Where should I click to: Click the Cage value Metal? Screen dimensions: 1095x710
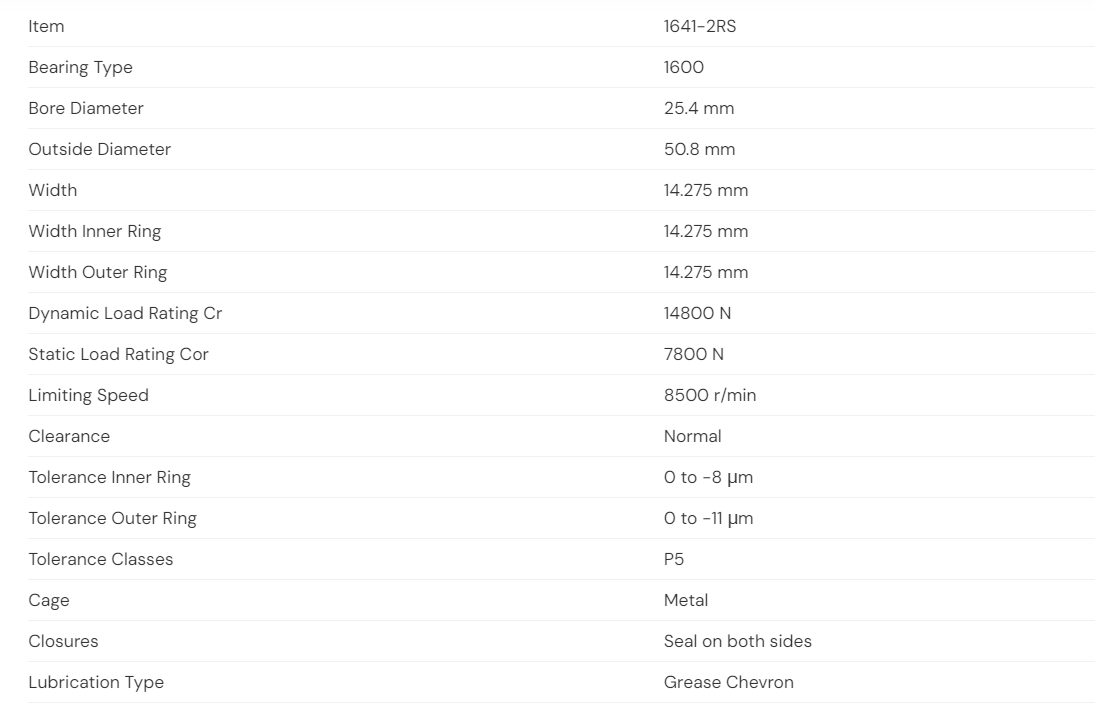(x=686, y=600)
